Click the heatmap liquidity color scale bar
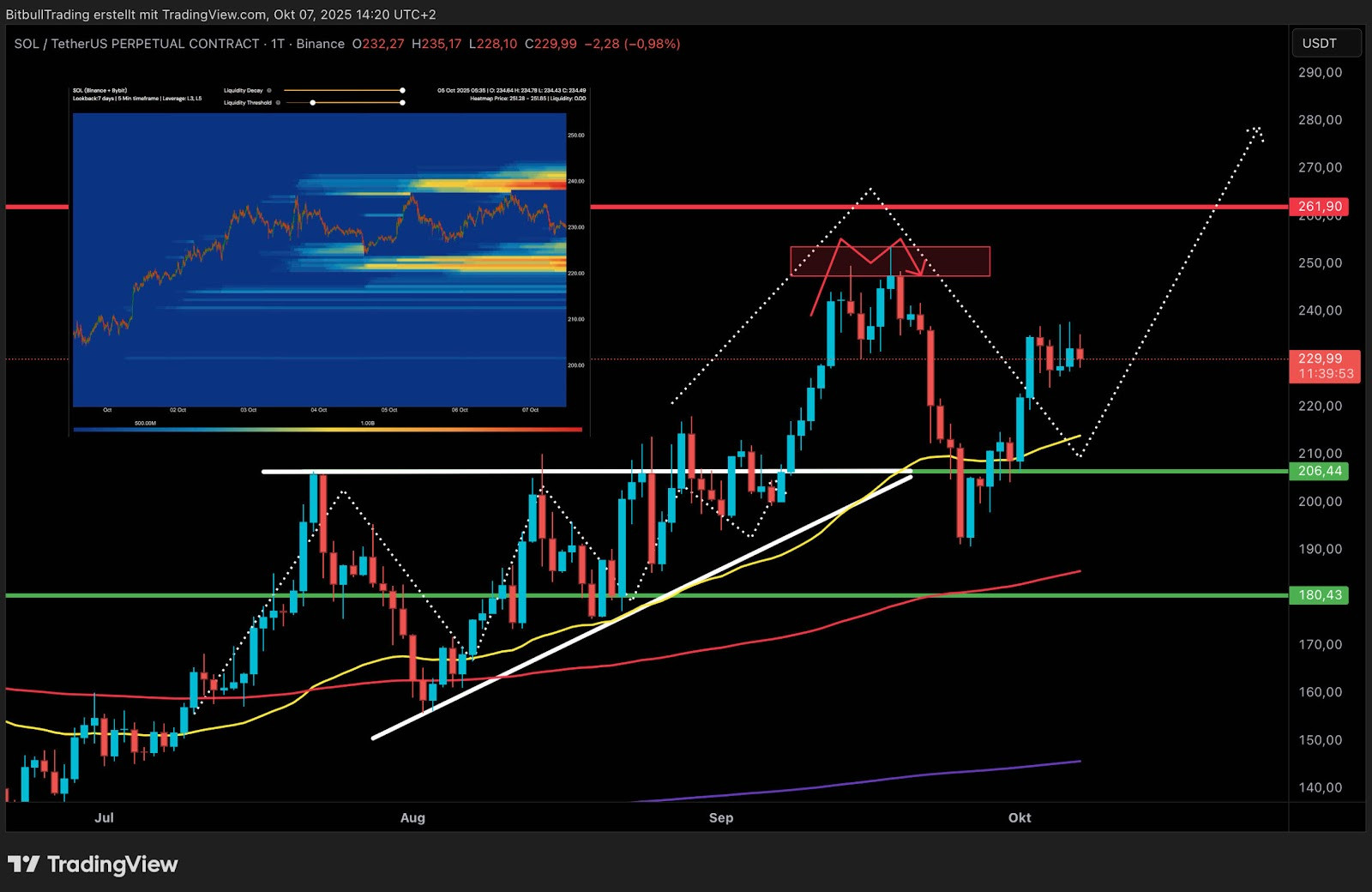Viewport: 1372px width, 892px height. 328,429
